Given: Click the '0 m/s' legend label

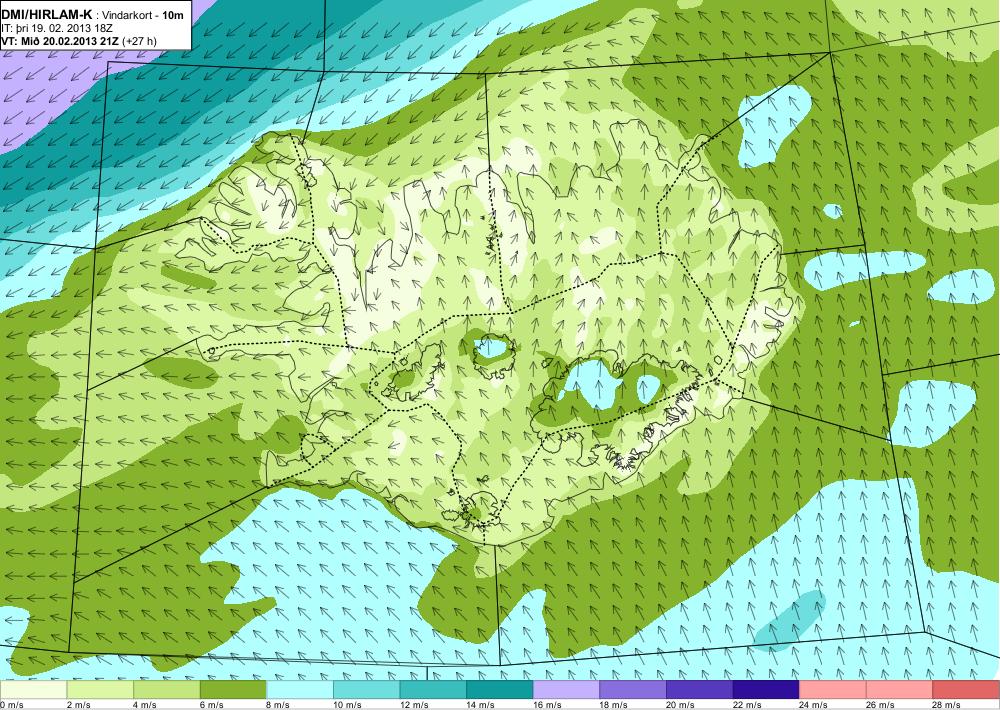Looking at the screenshot, I should pos(12,705).
